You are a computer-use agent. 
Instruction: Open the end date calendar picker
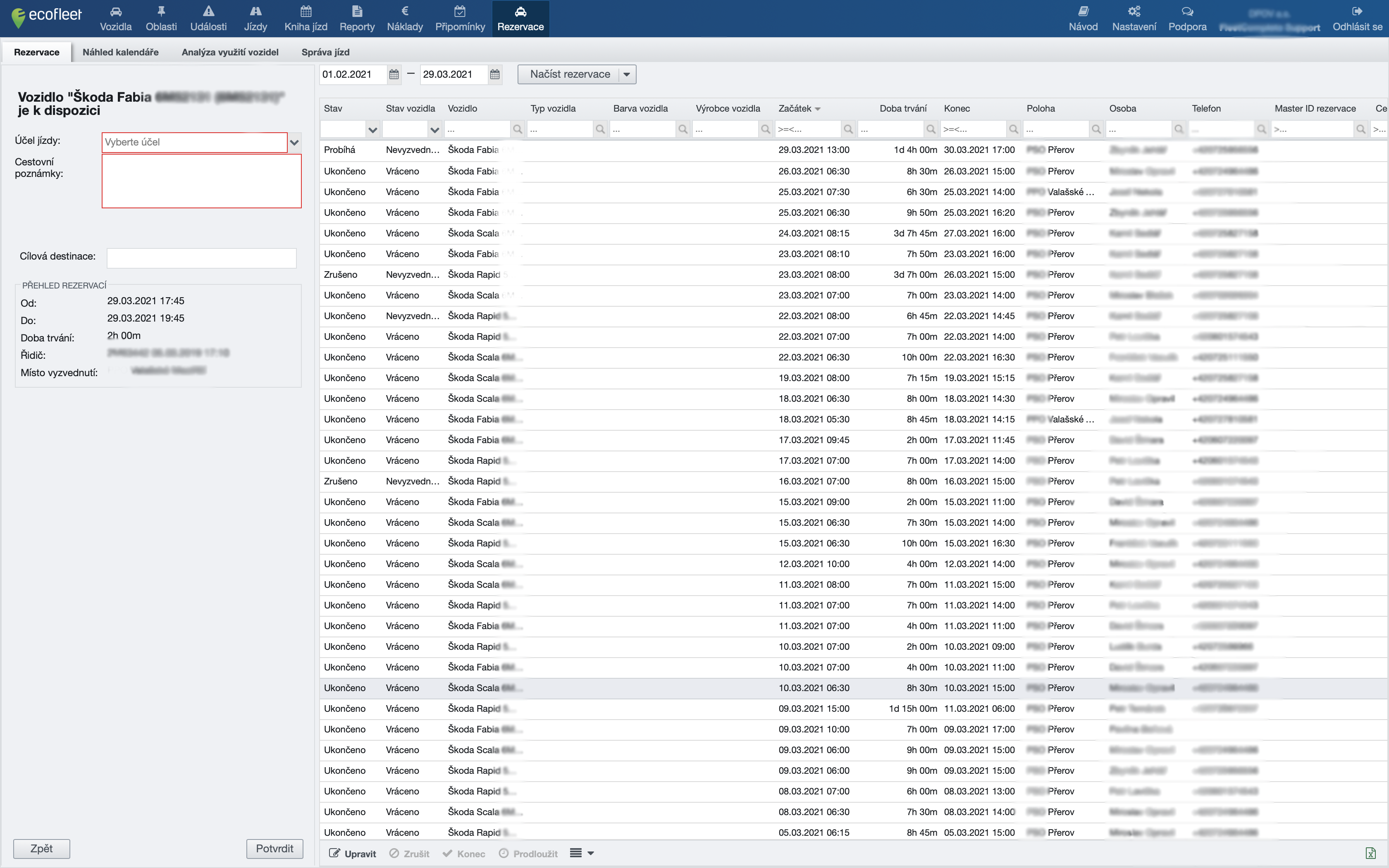pos(495,75)
